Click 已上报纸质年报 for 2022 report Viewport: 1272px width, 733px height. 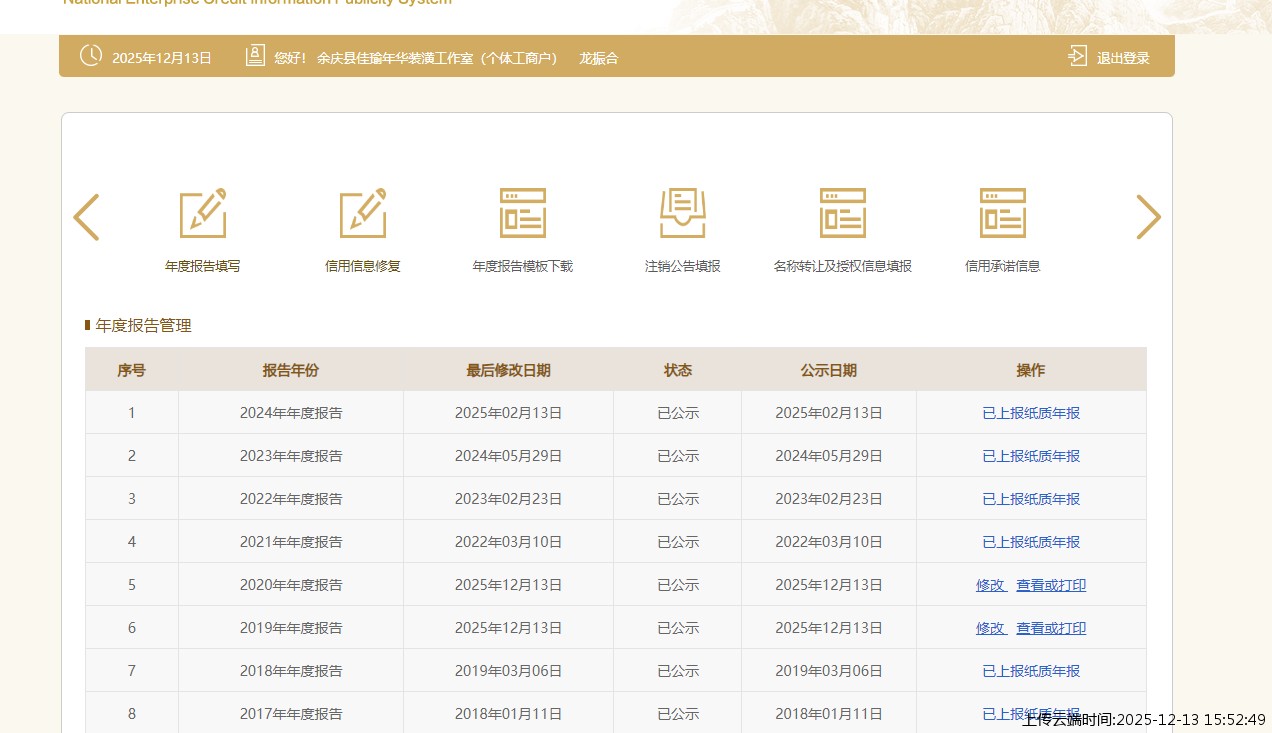(x=1031, y=499)
